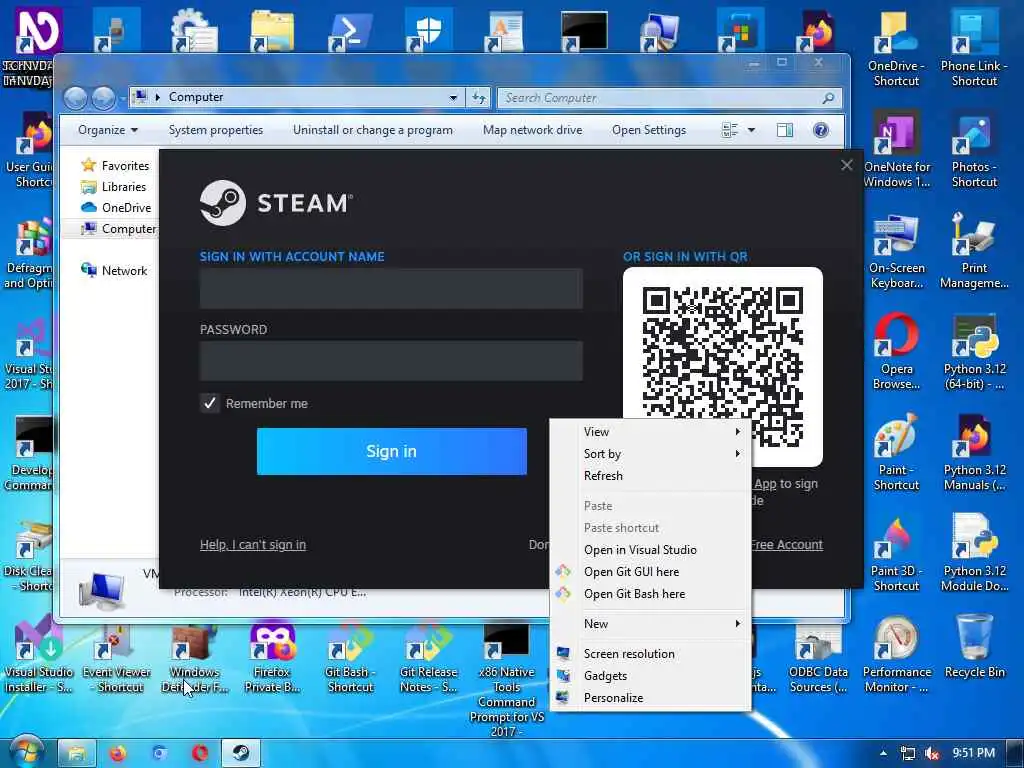Click Map network drive
This screenshot has width=1024, height=768.
coord(532,130)
